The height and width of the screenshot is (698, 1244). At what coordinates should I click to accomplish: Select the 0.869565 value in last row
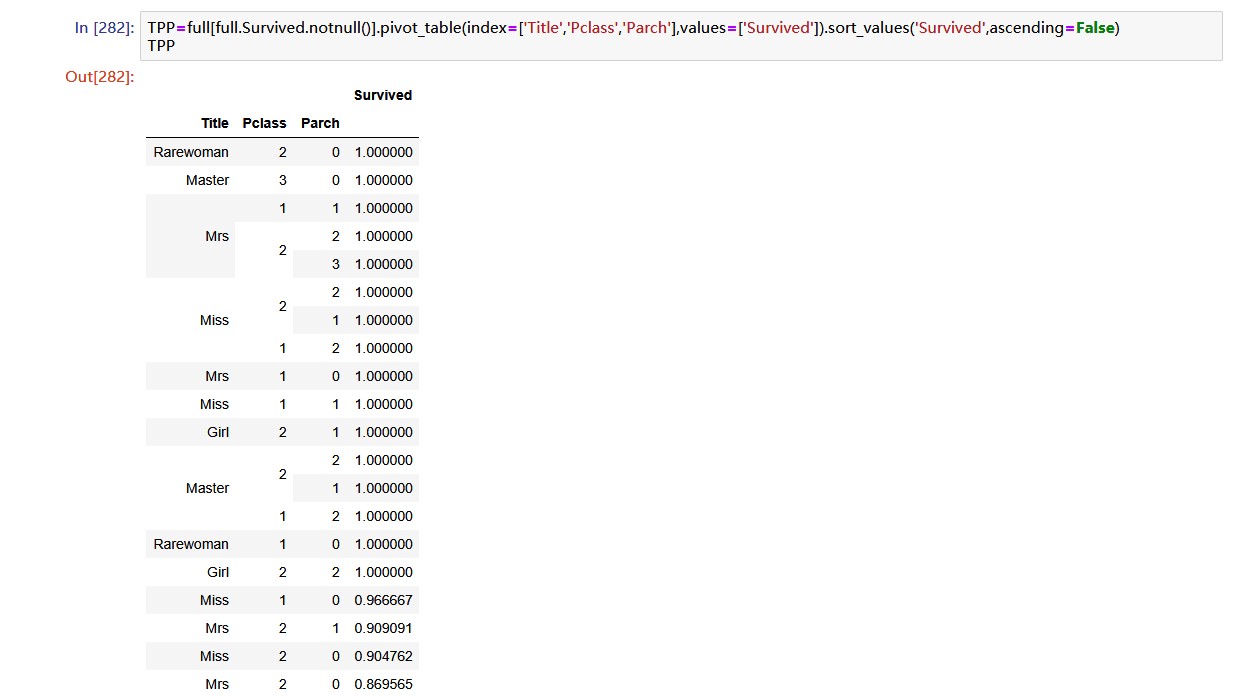coord(383,684)
